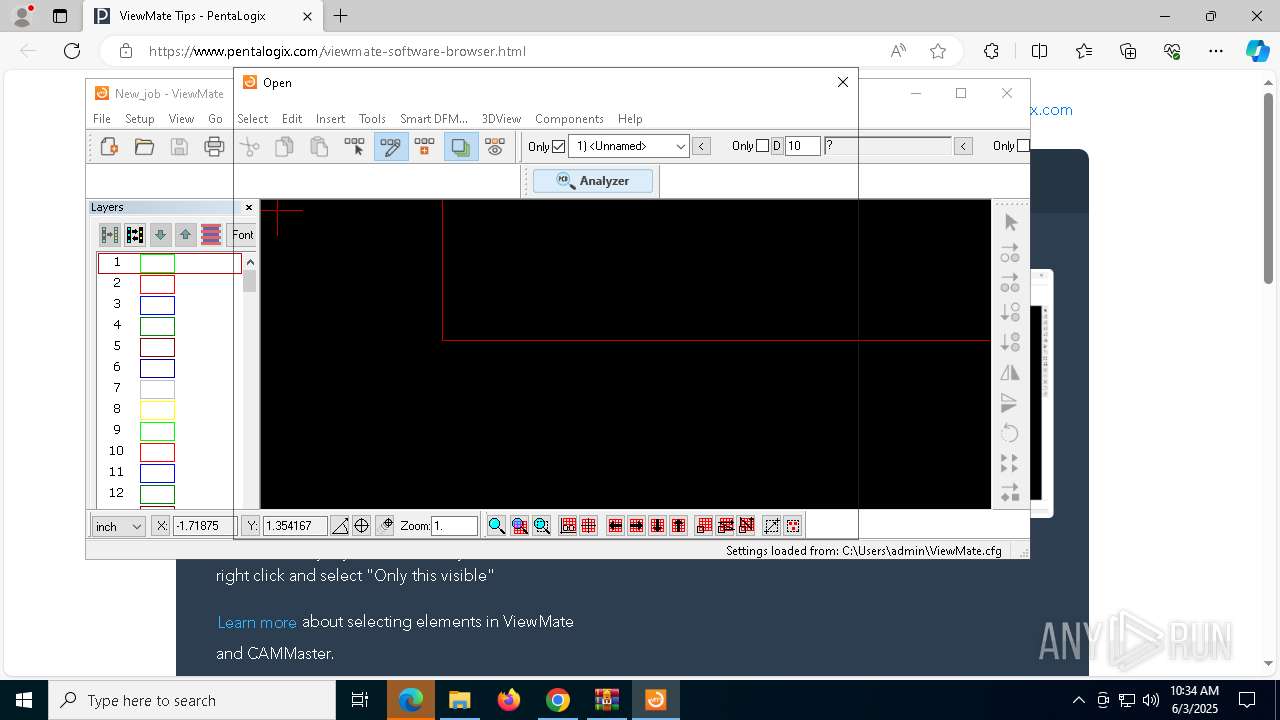The width and height of the screenshot is (1280, 720).
Task: Click the arrow button after the '?' field
Action: (964, 146)
